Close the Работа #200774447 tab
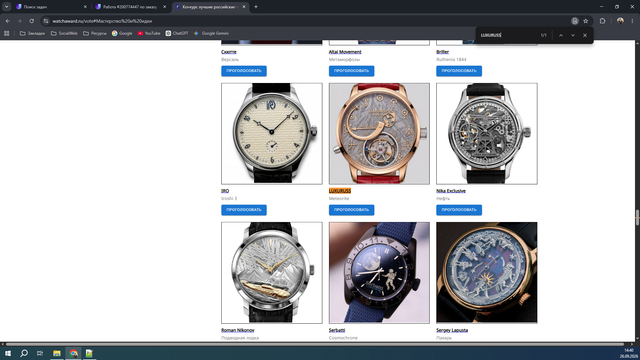The width and height of the screenshot is (640, 360). click(164, 7)
